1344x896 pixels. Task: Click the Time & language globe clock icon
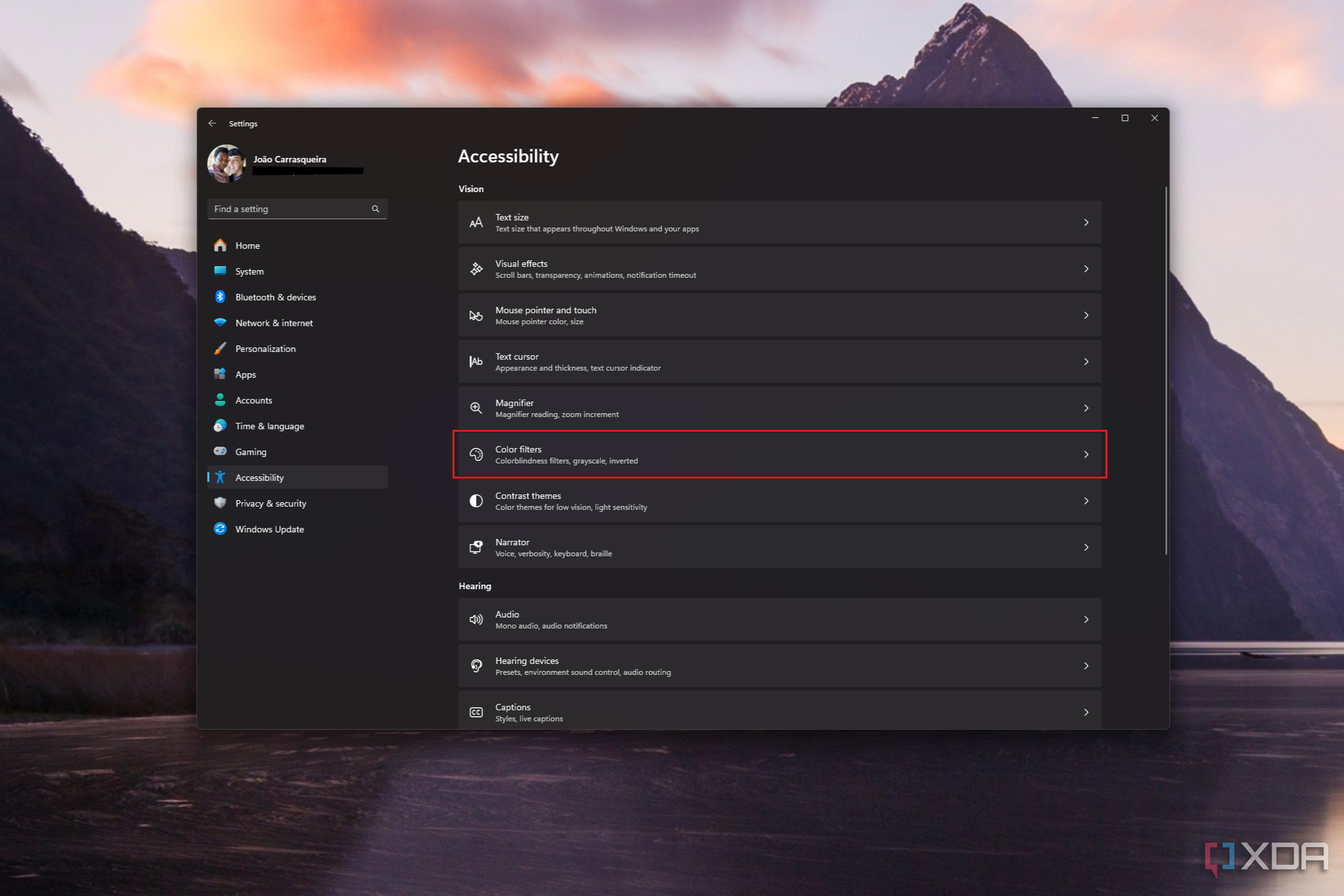point(220,426)
